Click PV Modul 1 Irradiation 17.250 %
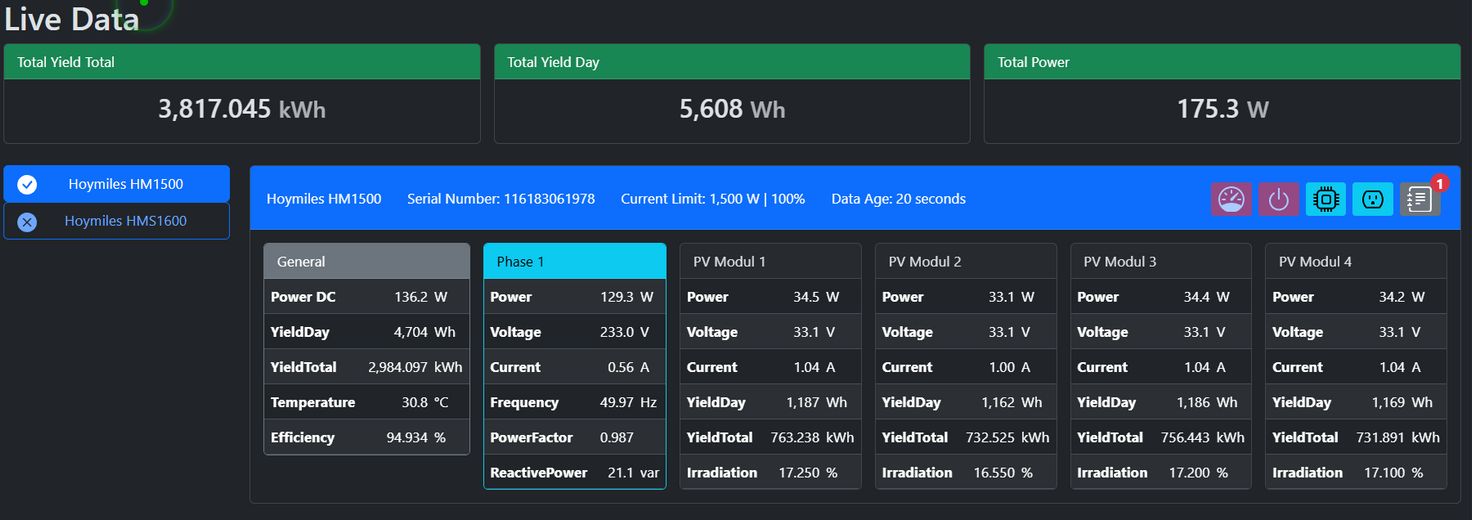Screen dimensions: 1472x520 pyautogui.click(x=808, y=472)
